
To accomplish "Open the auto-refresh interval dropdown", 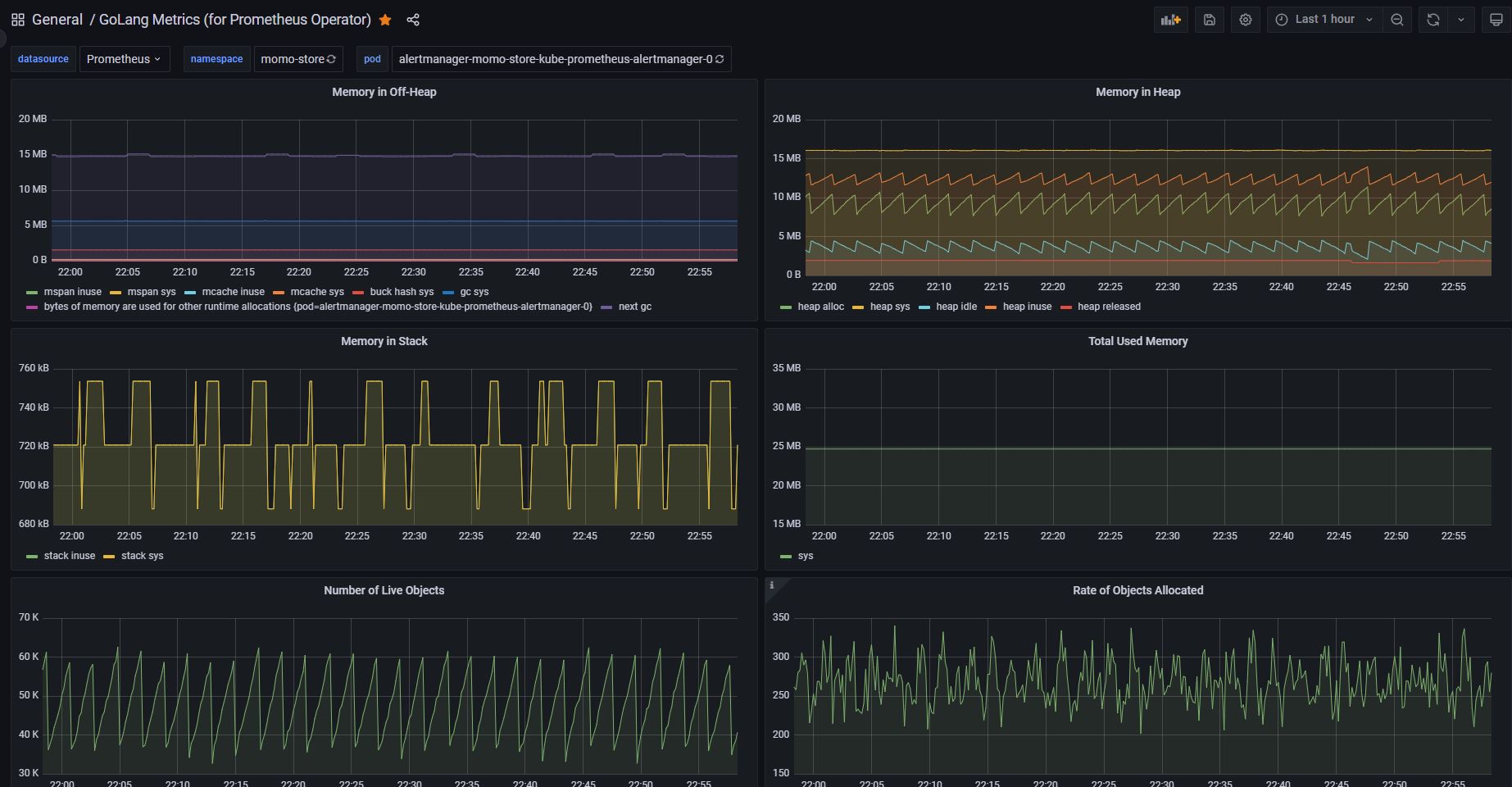I will tap(1461, 20).
